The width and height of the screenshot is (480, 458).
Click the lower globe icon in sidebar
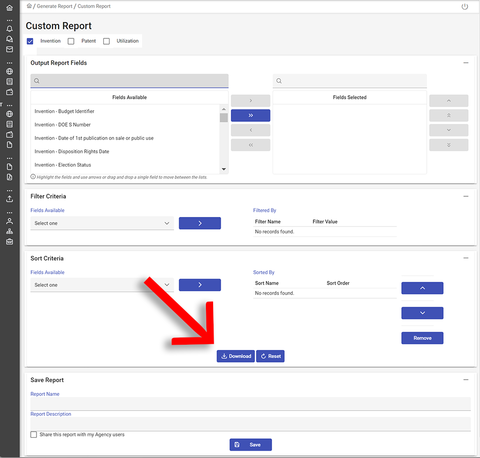(x=9, y=114)
